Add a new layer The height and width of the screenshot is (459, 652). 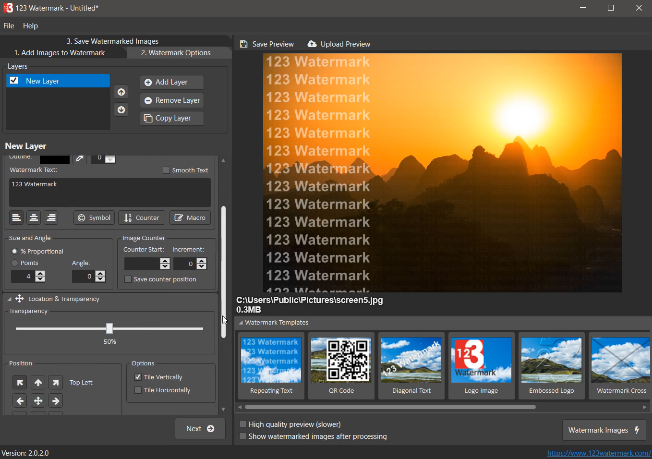[x=171, y=82]
